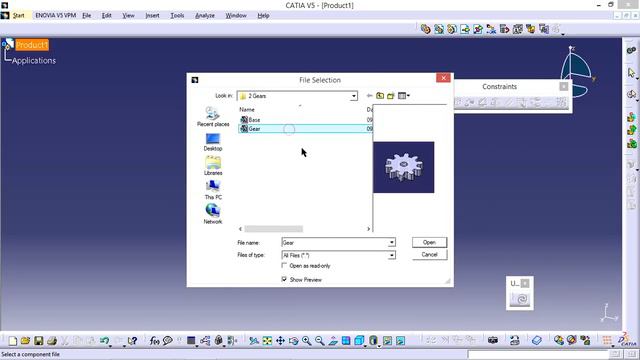Open the File menu
The height and width of the screenshot is (360, 640).
click(x=87, y=16)
